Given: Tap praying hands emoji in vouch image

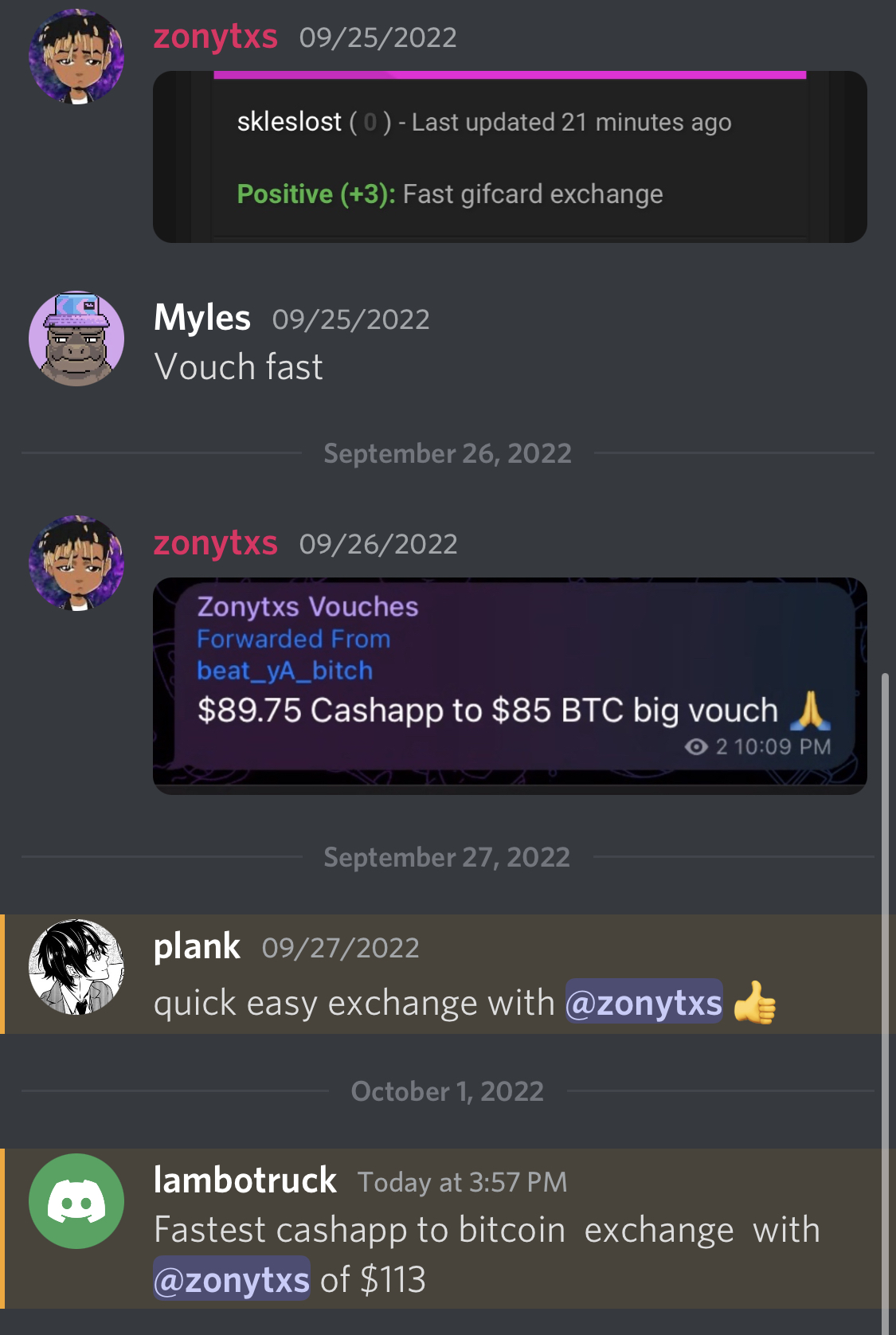Looking at the screenshot, I should coord(811,711).
